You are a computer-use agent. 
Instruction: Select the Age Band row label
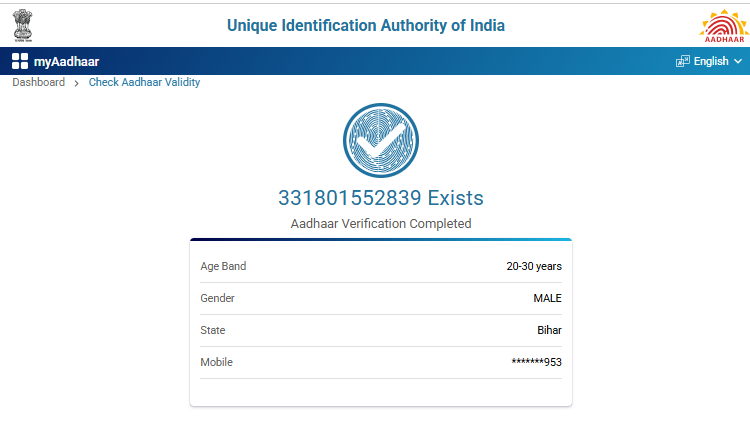(223, 266)
